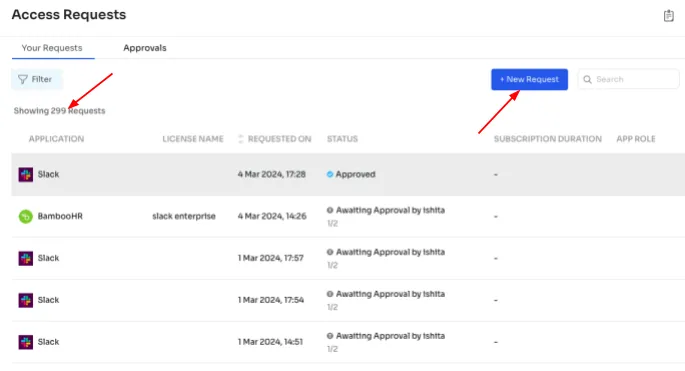Click the Access Requests page title
The width and height of the screenshot is (685, 371).
click(69, 14)
